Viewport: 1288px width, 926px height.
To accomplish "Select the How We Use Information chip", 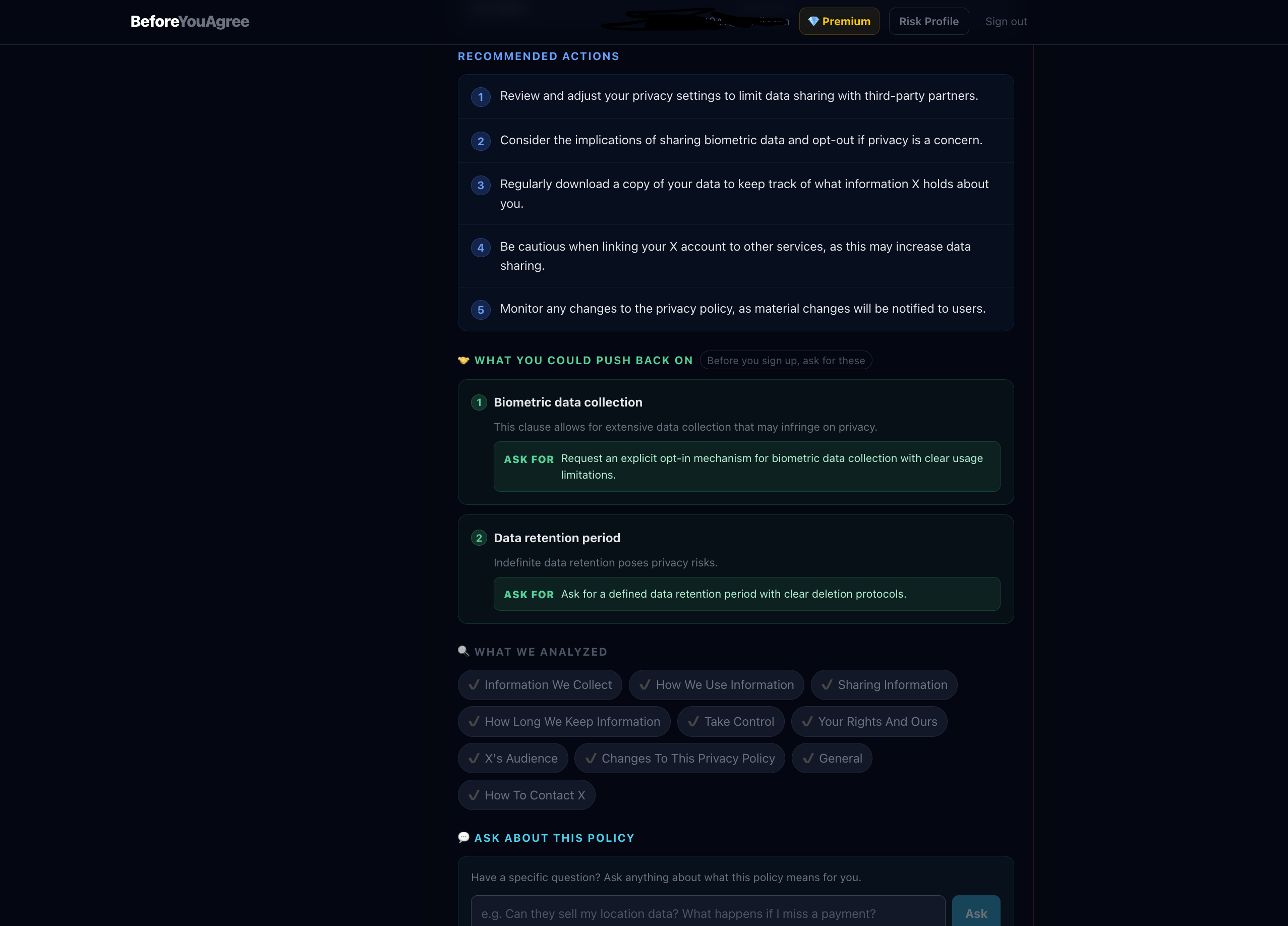I will [716, 684].
